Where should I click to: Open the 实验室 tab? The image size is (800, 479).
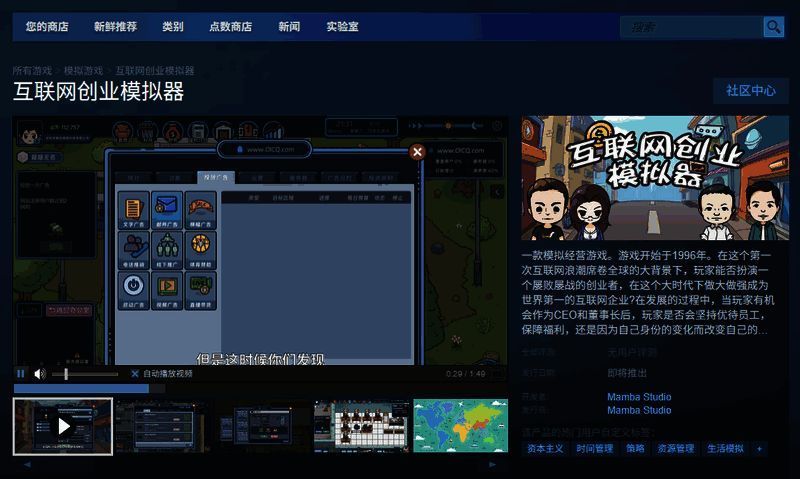pyautogui.click(x=342, y=27)
